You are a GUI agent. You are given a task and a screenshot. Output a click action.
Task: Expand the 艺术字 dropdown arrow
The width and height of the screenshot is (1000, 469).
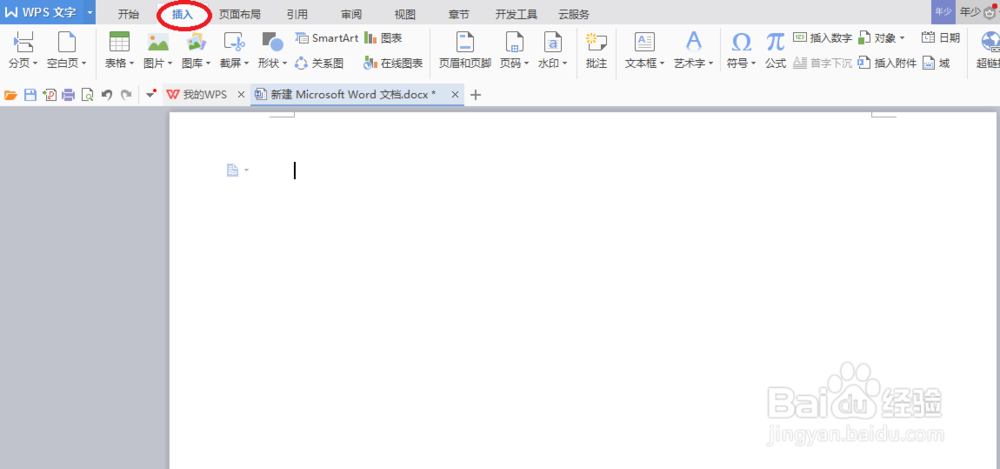(710, 64)
